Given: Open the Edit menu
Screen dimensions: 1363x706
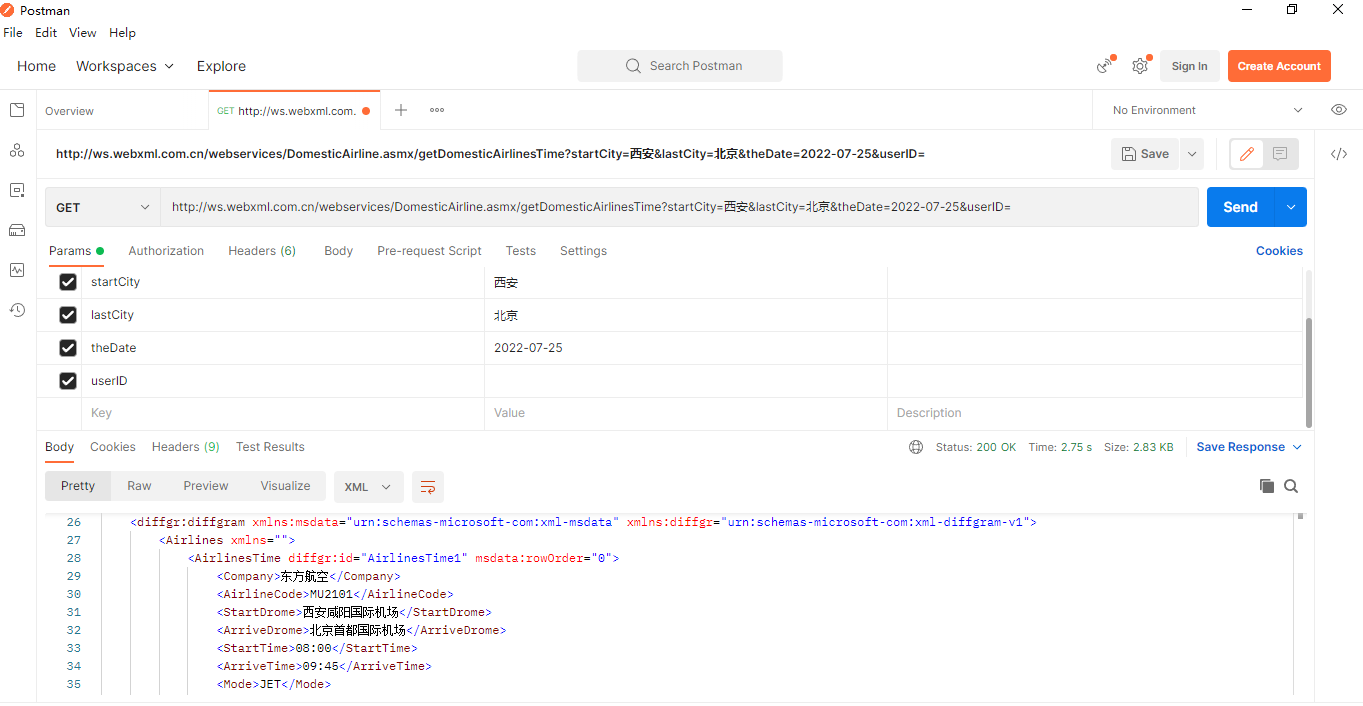Looking at the screenshot, I should 46,33.
